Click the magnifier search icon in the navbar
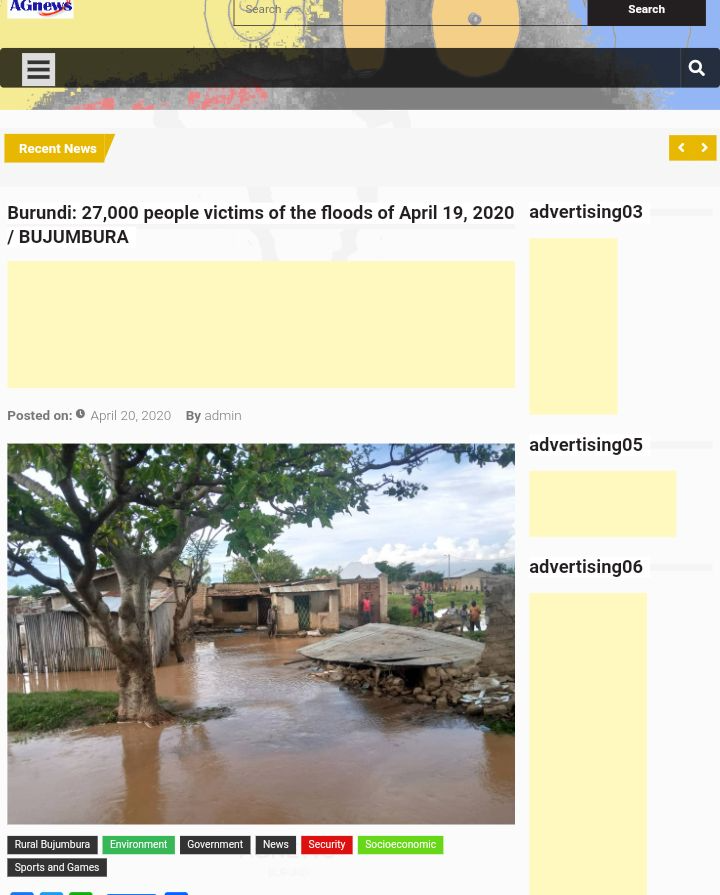Image resolution: width=720 pixels, height=895 pixels. [697, 68]
